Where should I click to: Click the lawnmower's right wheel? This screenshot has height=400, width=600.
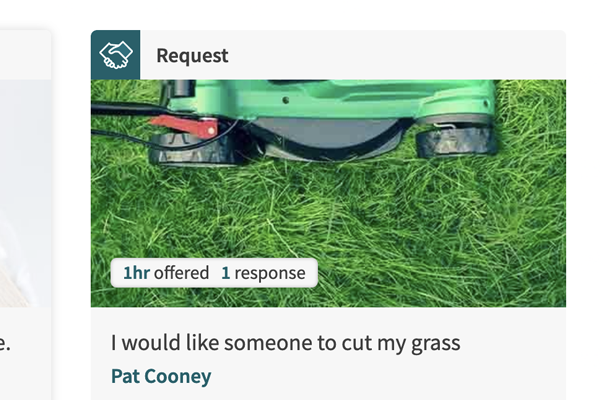point(456,141)
